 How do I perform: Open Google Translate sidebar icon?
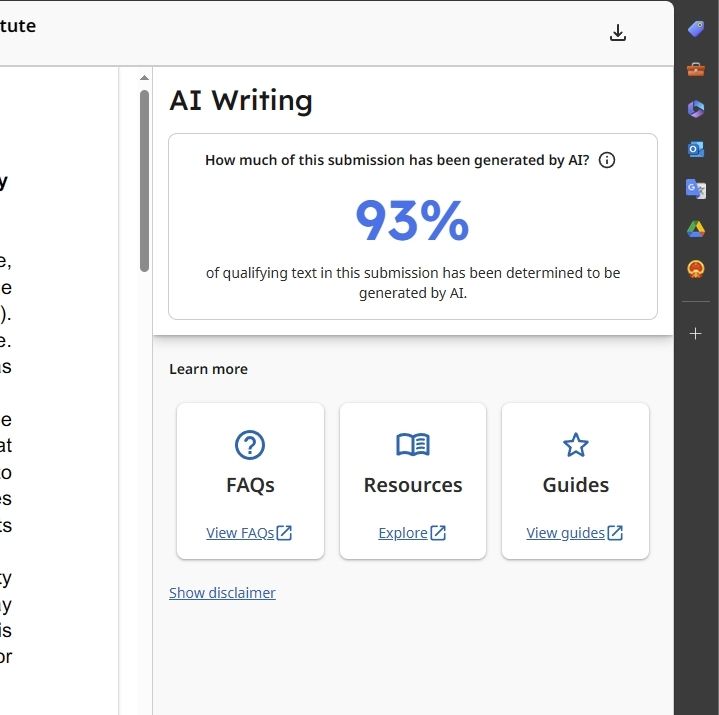[x=696, y=189]
